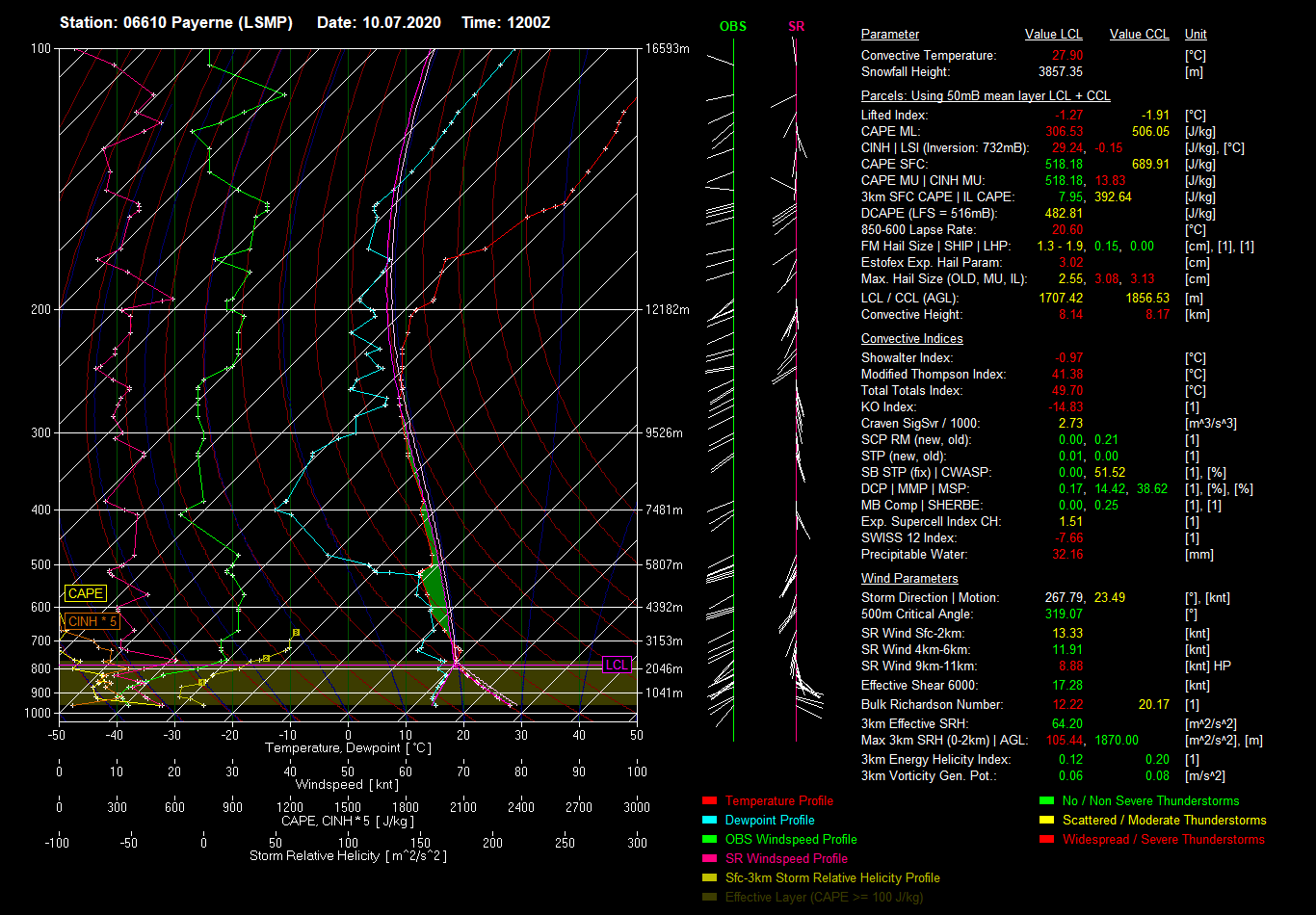The width and height of the screenshot is (1316, 915).
Task: Click the underlined Parameter column header
Action: click(889, 35)
